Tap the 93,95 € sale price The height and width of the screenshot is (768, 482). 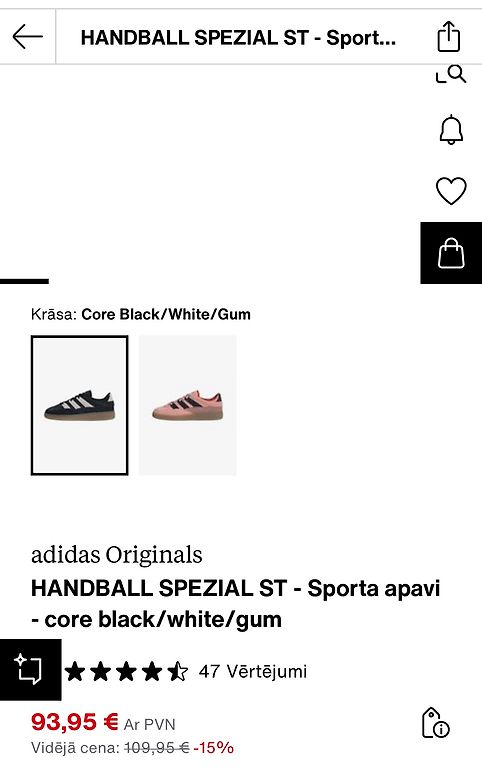click(x=74, y=722)
